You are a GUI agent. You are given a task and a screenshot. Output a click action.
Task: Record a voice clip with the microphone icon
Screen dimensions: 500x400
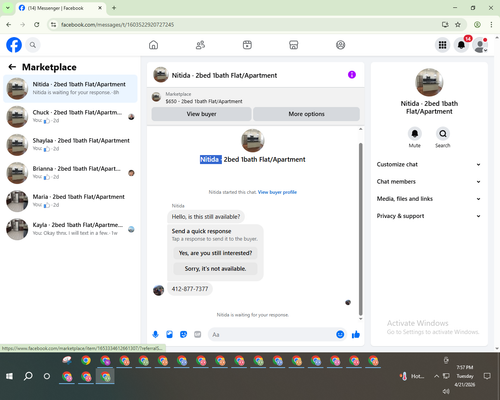point(155,334)
